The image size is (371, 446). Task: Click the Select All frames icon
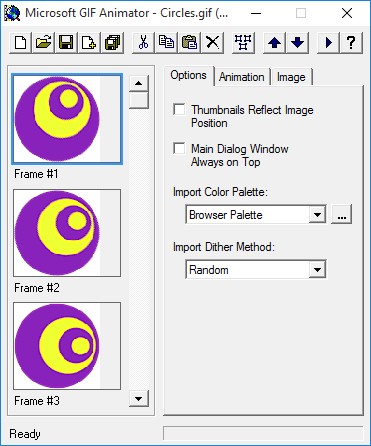tap(243, 43)
